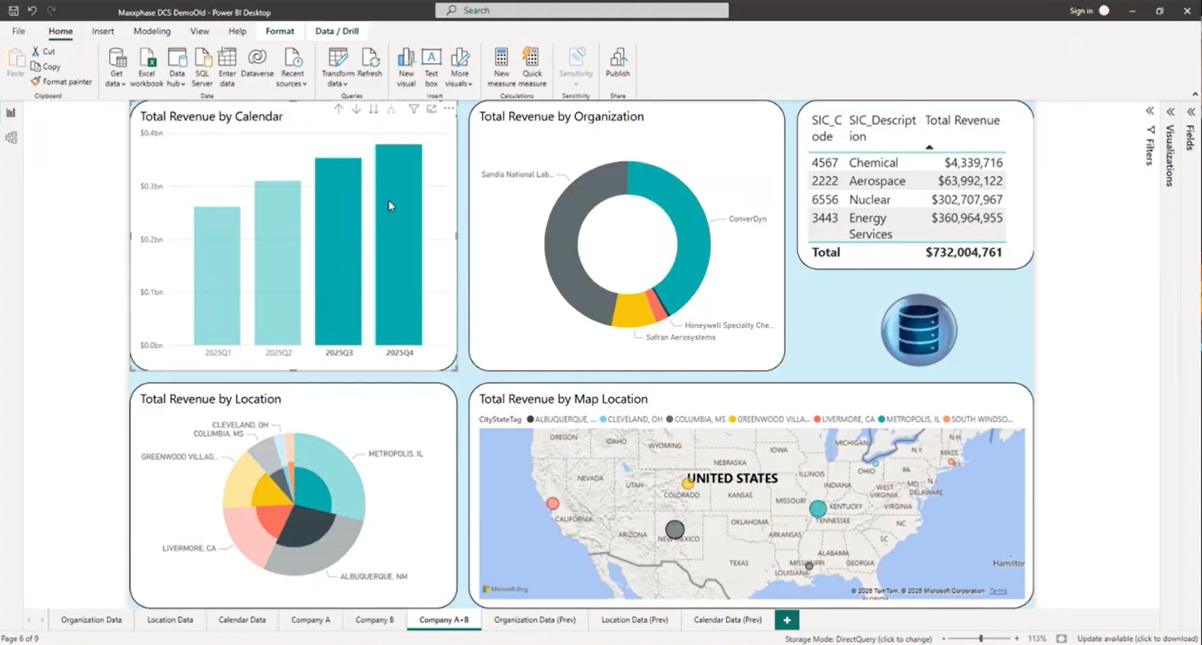Click the zoom slider in the status bar

click(x=980, y=639)
